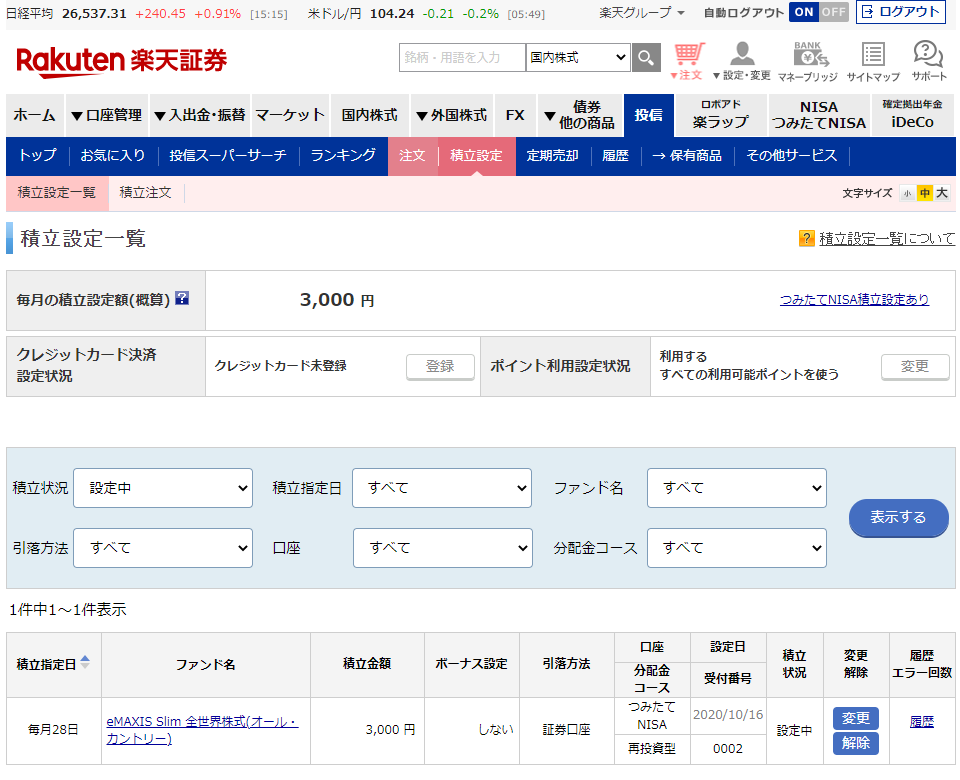960x780 pixels.
Task: Click the Rakuten 楽天証券 logo
Action: point(122,61)
